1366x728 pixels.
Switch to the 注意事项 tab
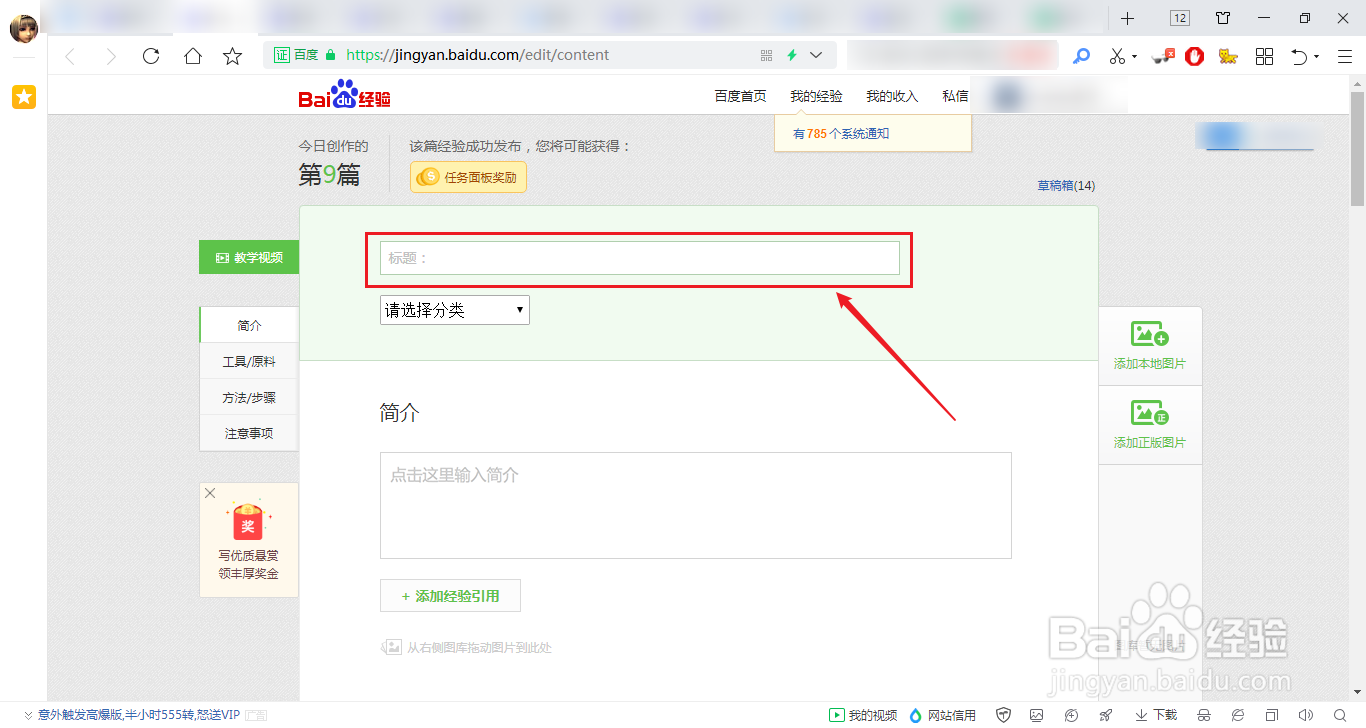point(248,433)
